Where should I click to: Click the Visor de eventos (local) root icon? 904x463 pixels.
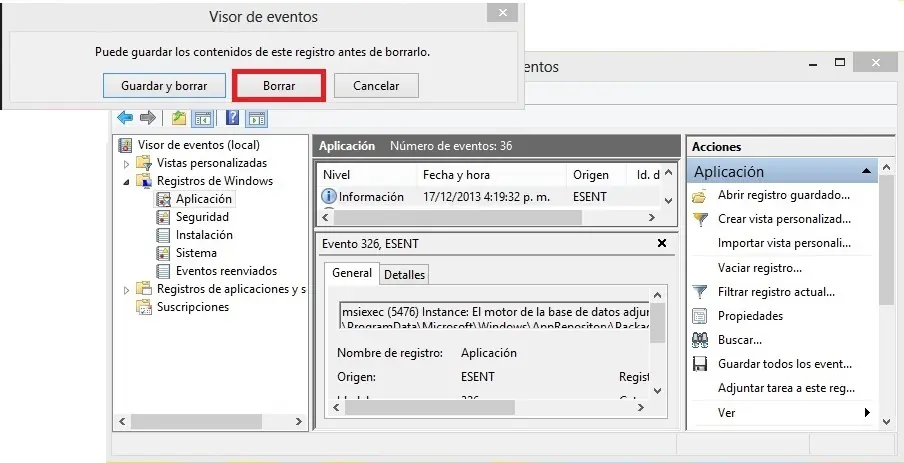125,145
